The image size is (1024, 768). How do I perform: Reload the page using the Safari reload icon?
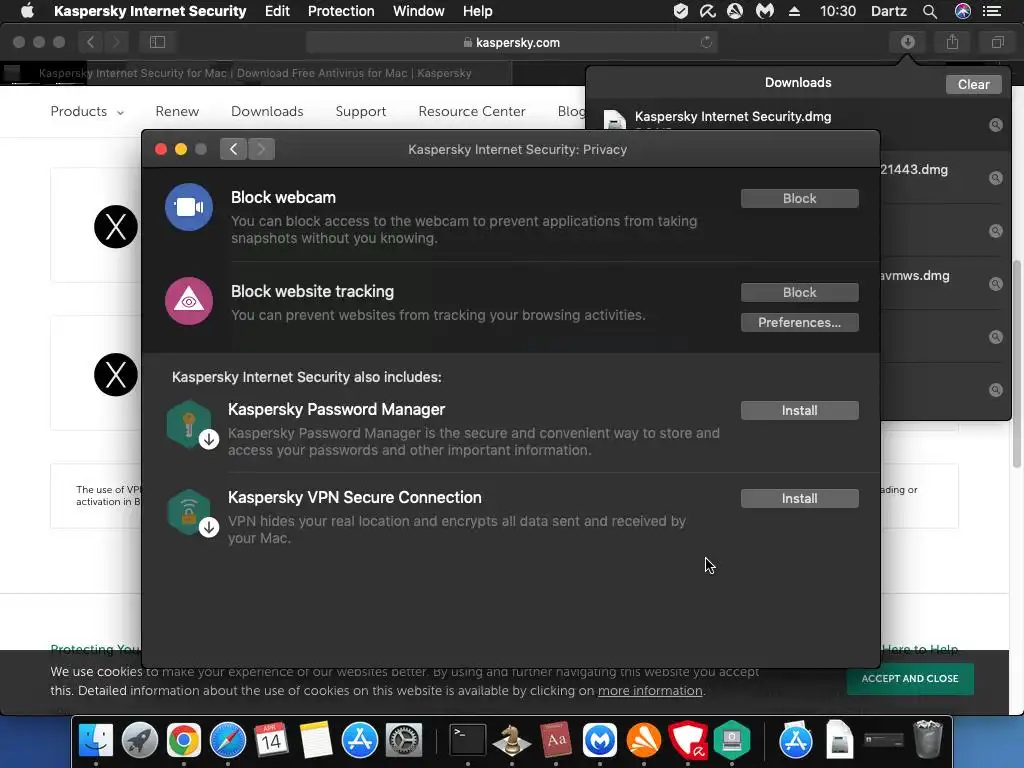pyautogui.click(x=706, y=42)
